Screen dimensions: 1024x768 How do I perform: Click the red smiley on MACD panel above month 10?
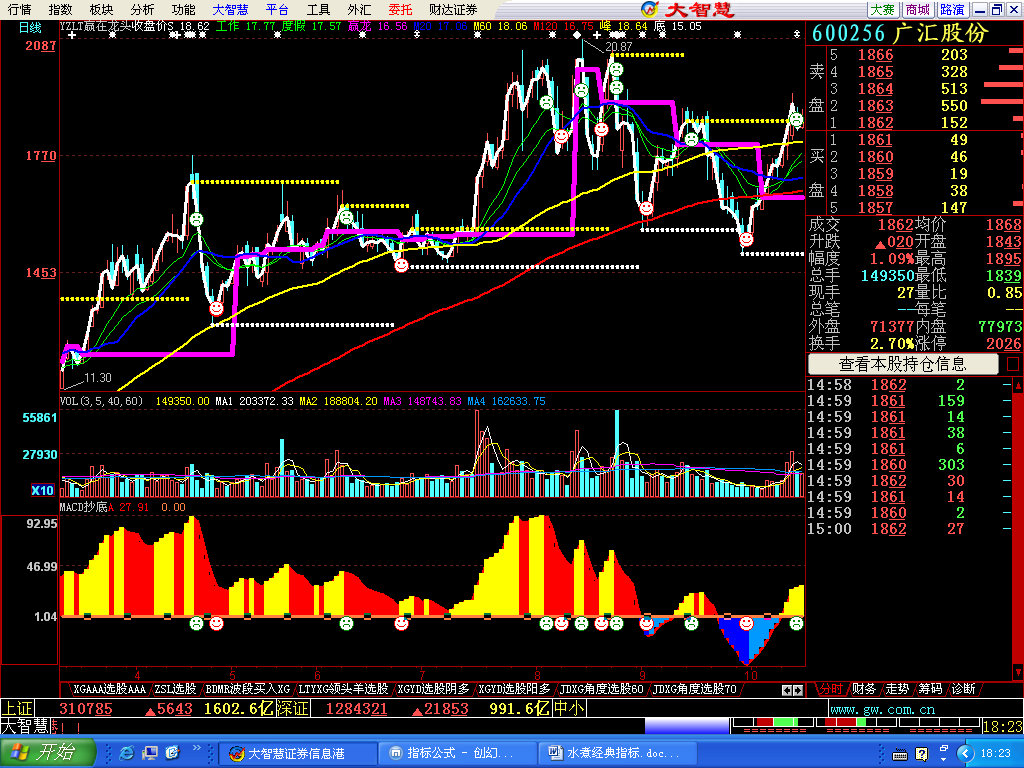tap(746, 624)
